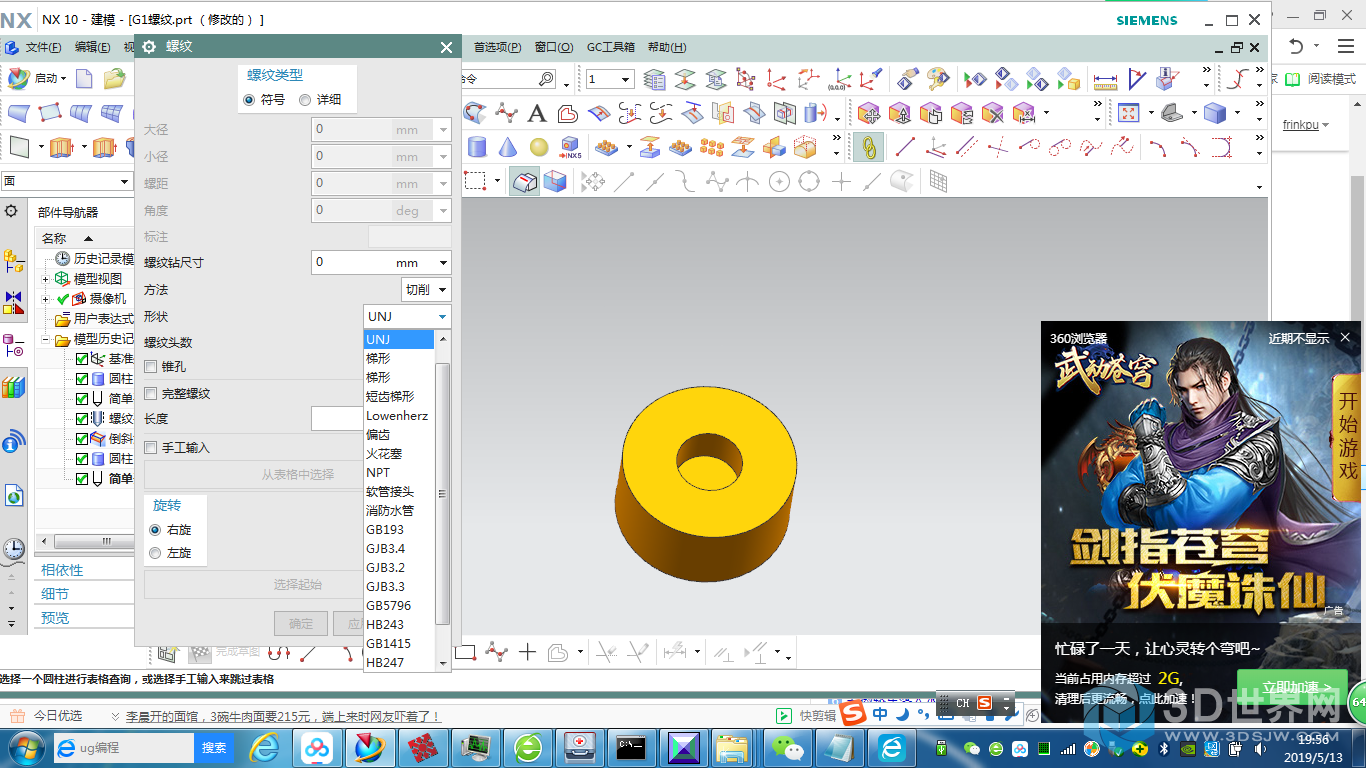
Task: Enable the 锥孔 checkbox
Action: [151, 367]
